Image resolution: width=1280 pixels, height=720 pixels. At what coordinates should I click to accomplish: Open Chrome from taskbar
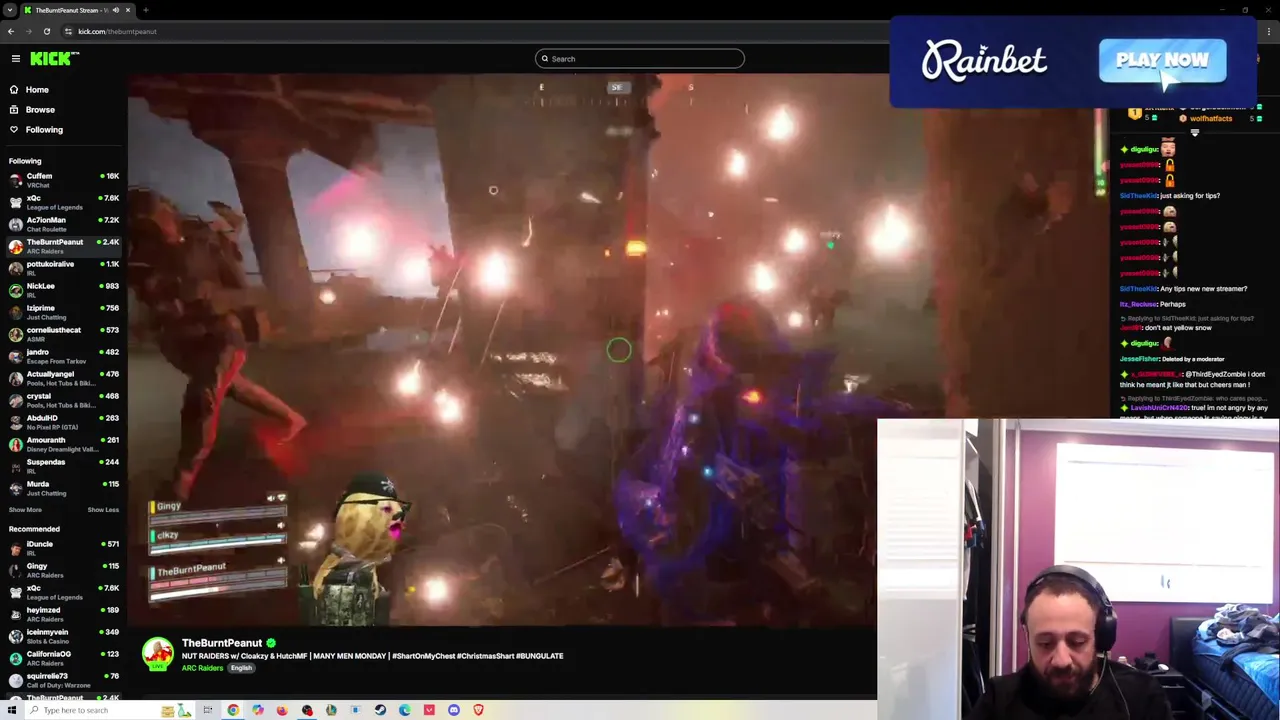[x=233, y=710]
